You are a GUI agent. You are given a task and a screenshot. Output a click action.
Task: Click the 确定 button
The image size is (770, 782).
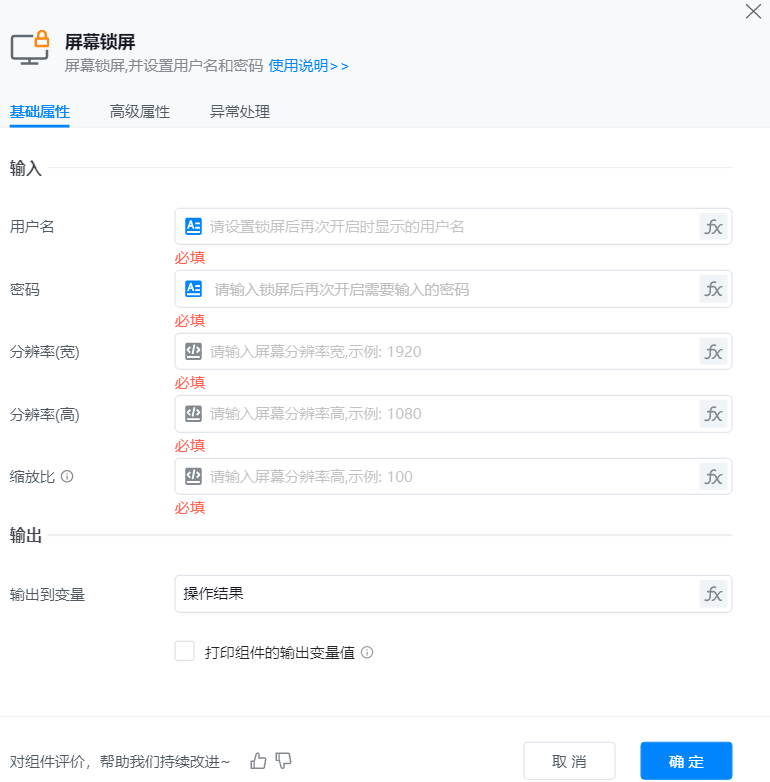(686, 761)
